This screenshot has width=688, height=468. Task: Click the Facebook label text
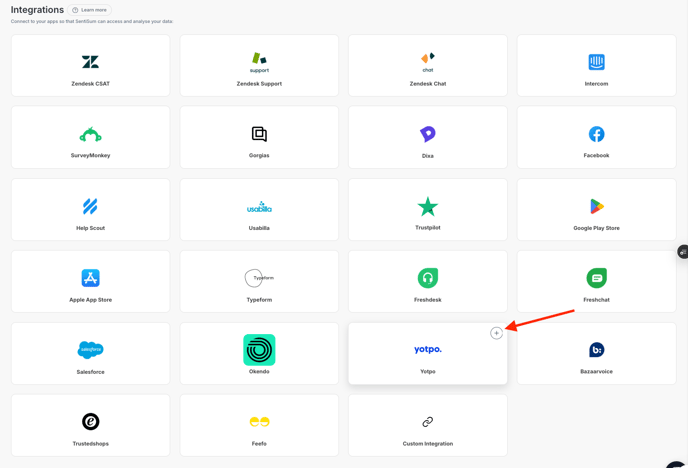[596, 155]
